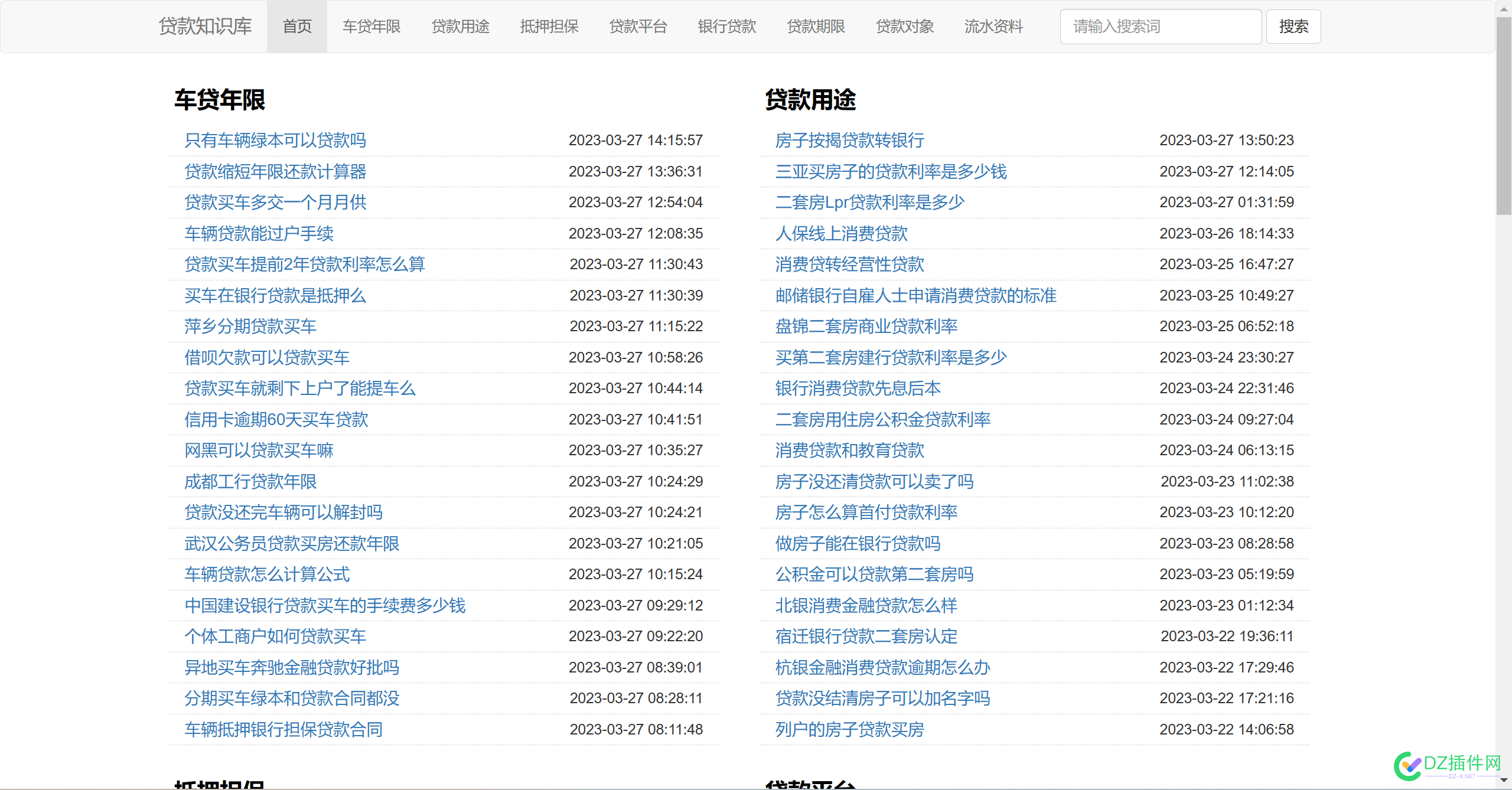Screen dimensions: 1512x790
Task: Open article 做房子能在银行贷款吗
Action: pyautogui.click(x=858, y=544)
